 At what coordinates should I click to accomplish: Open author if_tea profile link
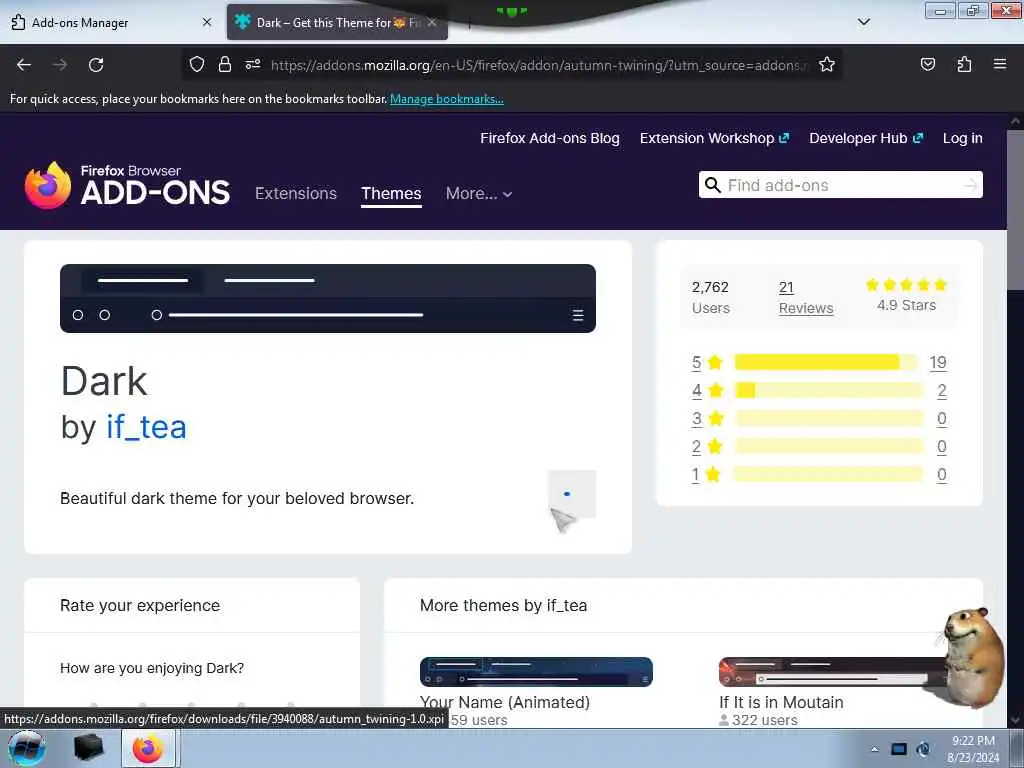coord(146,427)
